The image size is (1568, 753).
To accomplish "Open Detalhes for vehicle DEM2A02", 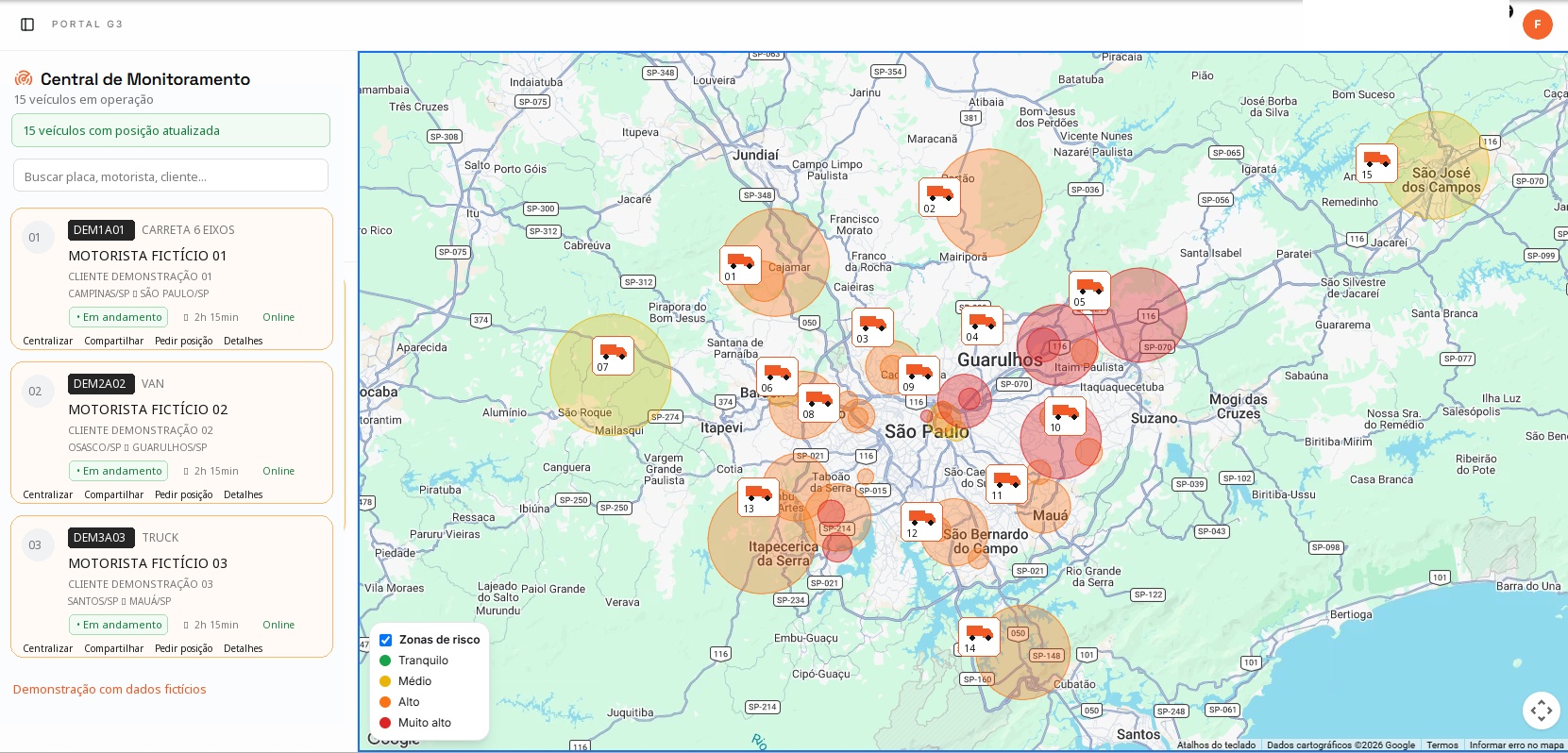I will pyautogui.click(x=243, y=495).
